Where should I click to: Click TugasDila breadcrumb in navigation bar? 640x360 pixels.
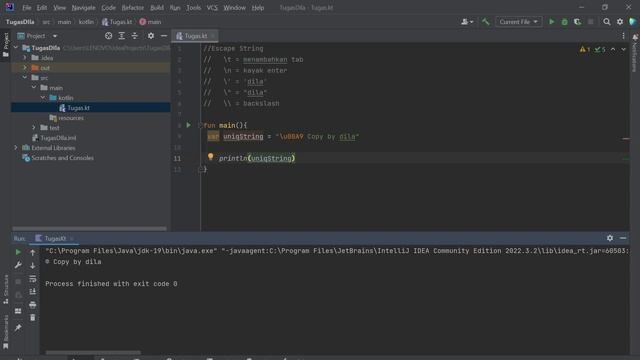click(20, 22)
